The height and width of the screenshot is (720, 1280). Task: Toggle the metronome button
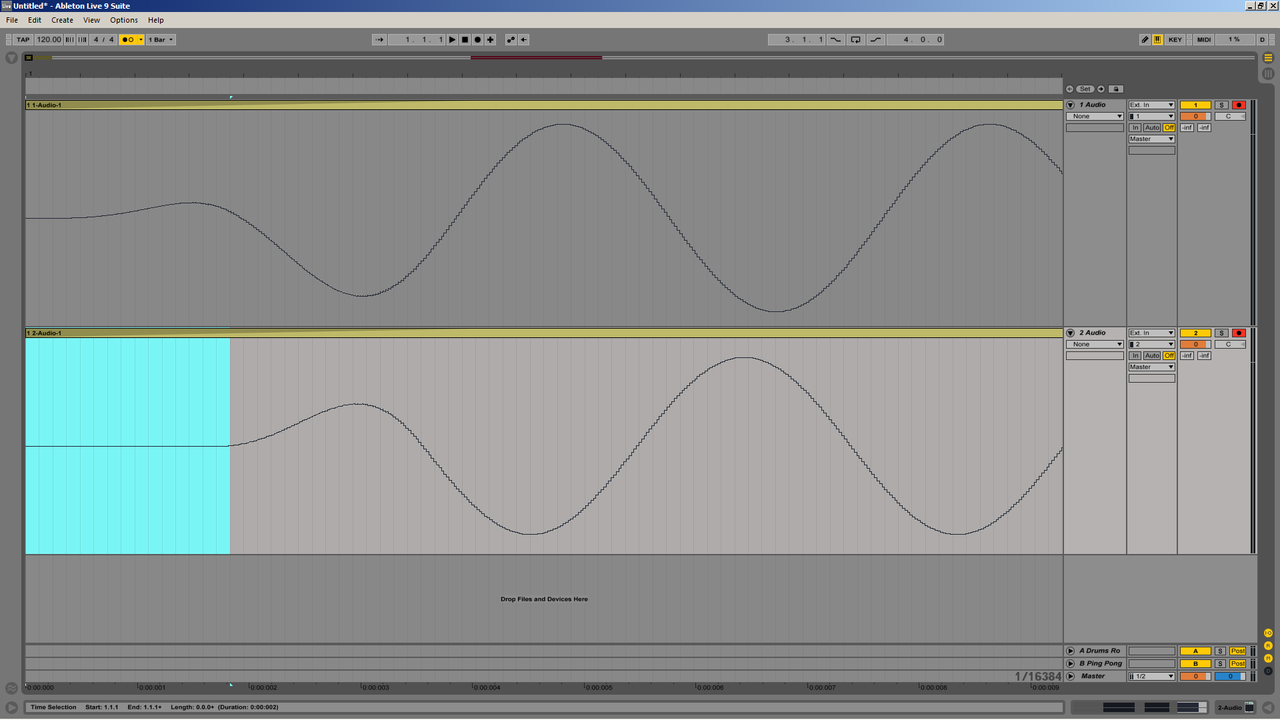(x=132, y=40)
